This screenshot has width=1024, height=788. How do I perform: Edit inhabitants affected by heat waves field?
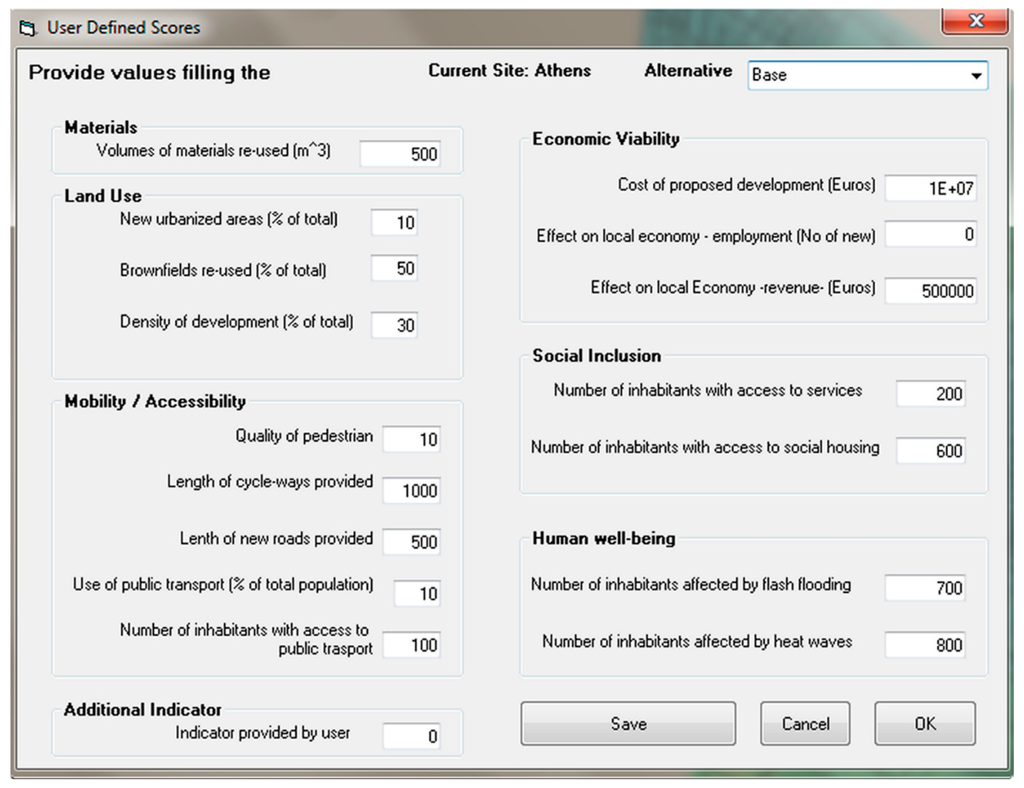pos(925,645)
